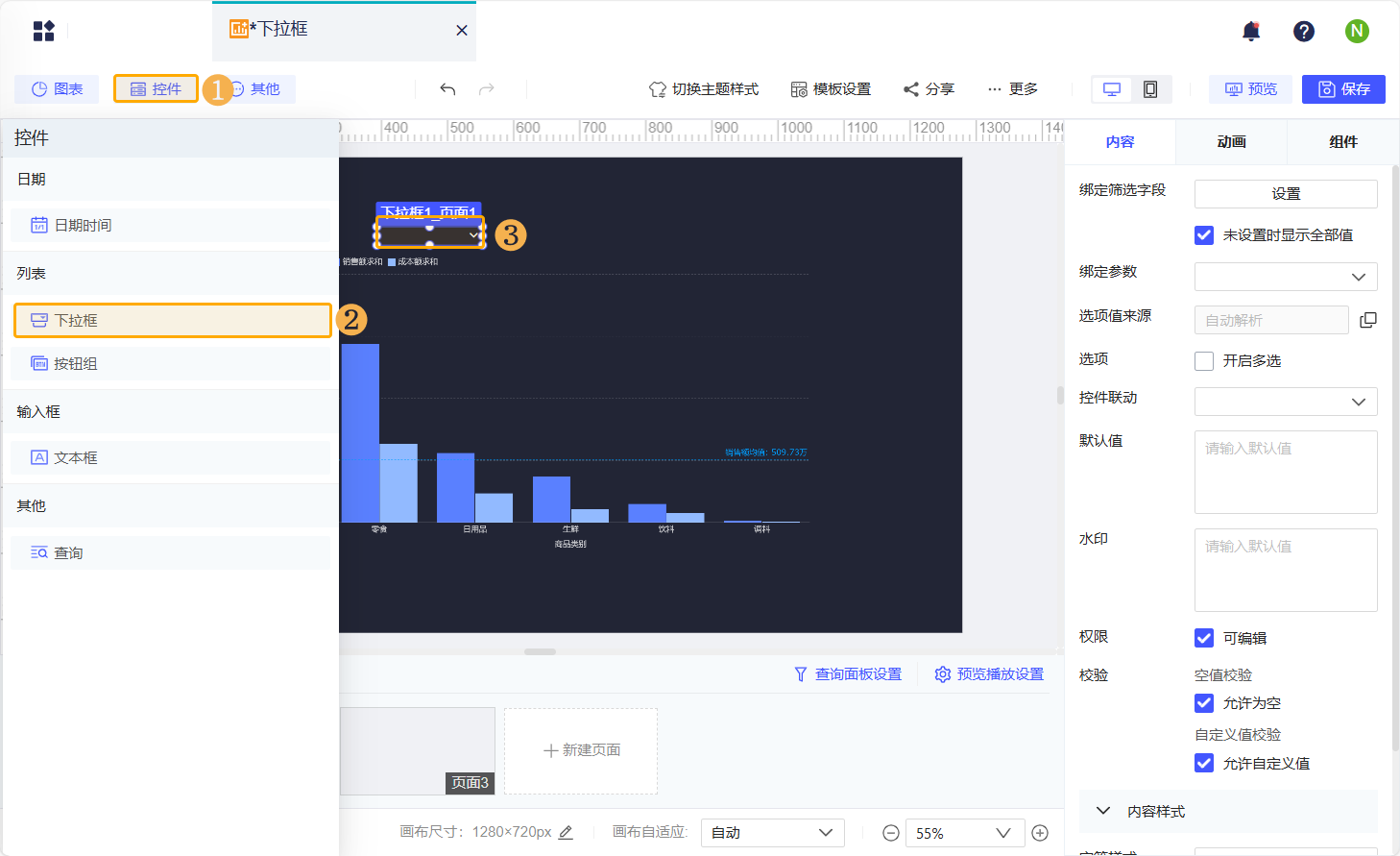Decrease zoom with minus icon
Screen dimensions: 1400x856
[891, 833]
